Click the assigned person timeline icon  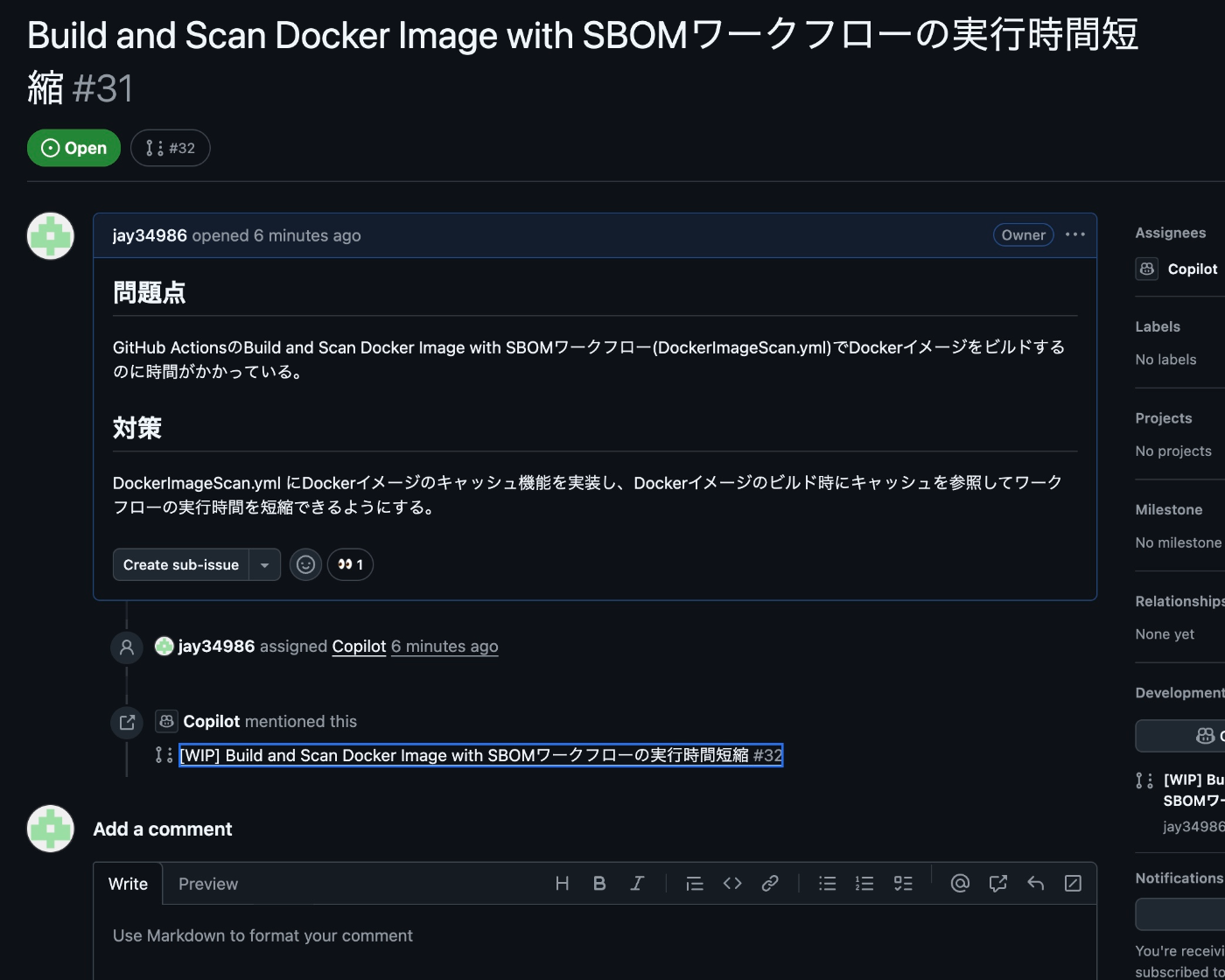click(x=127, y=647)
